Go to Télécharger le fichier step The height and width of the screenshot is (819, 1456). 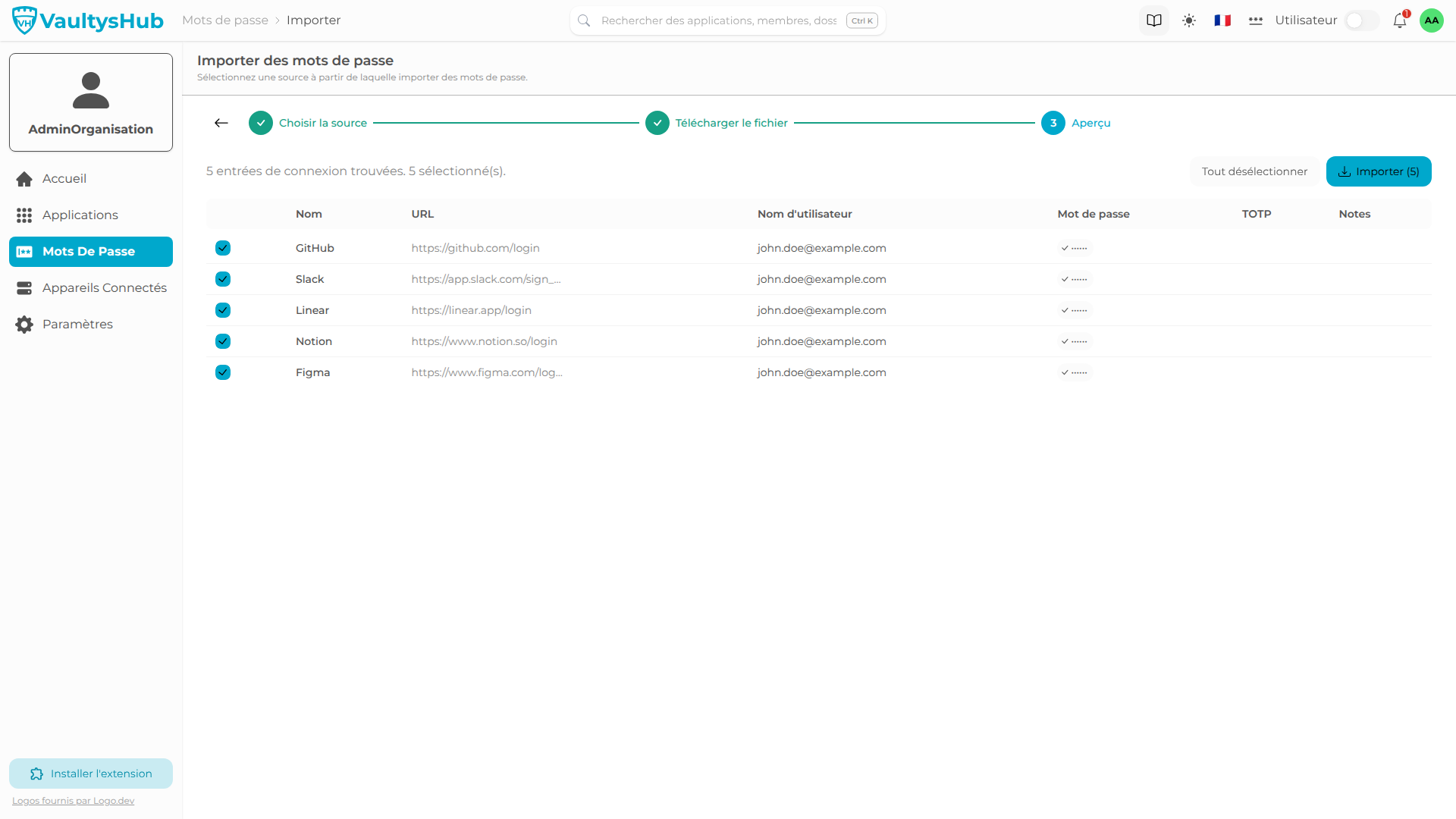click(x=717, y=123)
